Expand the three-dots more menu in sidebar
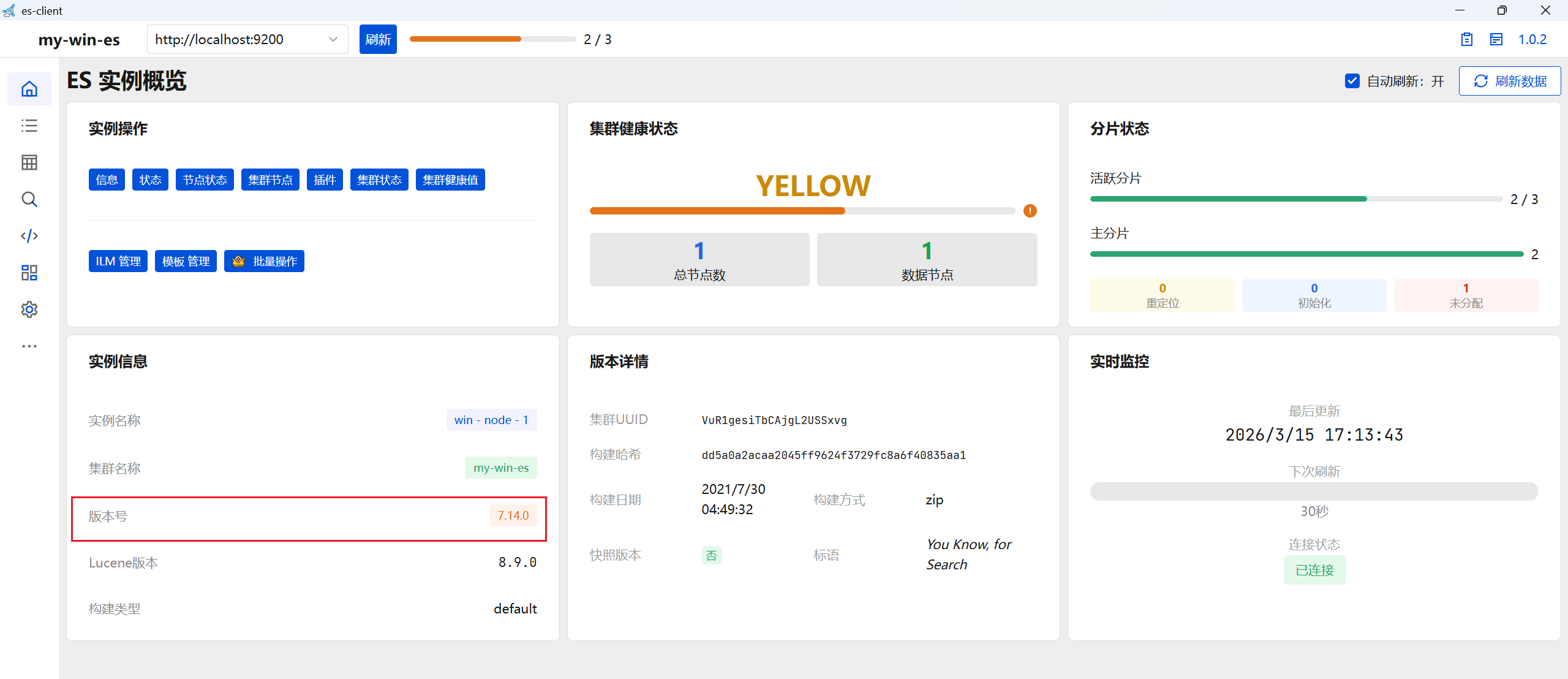Screen dimensions: 1568x679 29,346
